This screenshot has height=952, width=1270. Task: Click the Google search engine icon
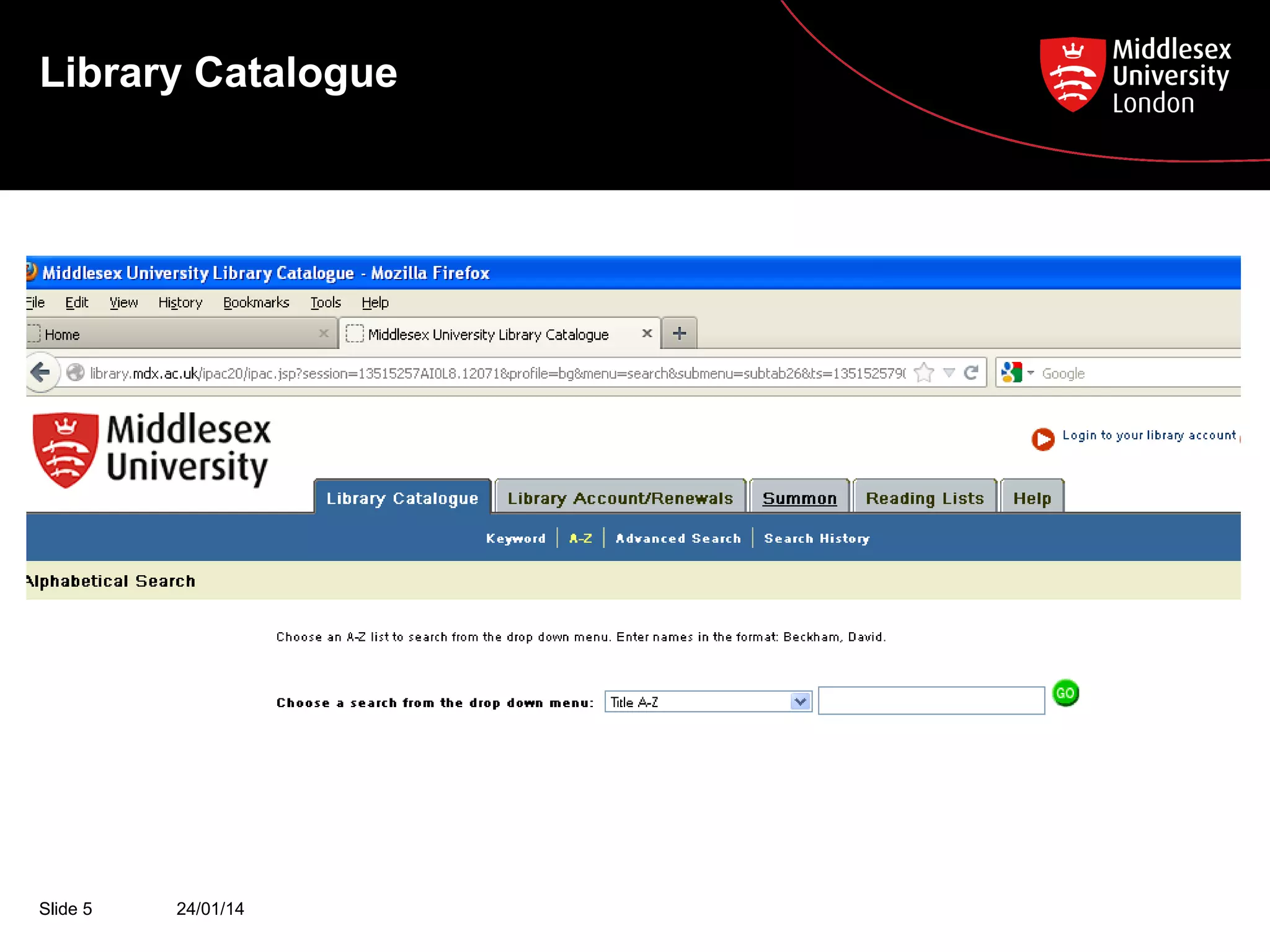pyautogui.click(x=1011, y=372)
